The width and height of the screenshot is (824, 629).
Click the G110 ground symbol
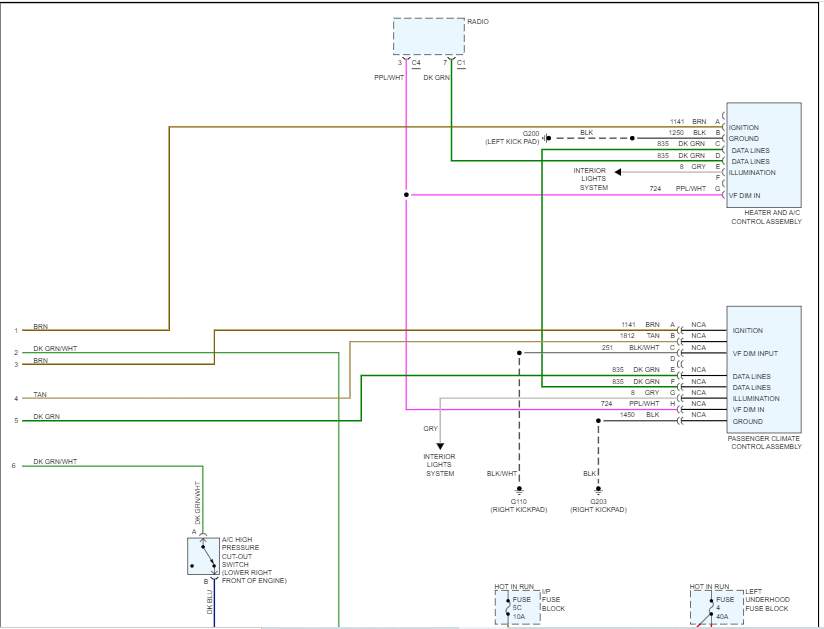[x=519, y=491]
